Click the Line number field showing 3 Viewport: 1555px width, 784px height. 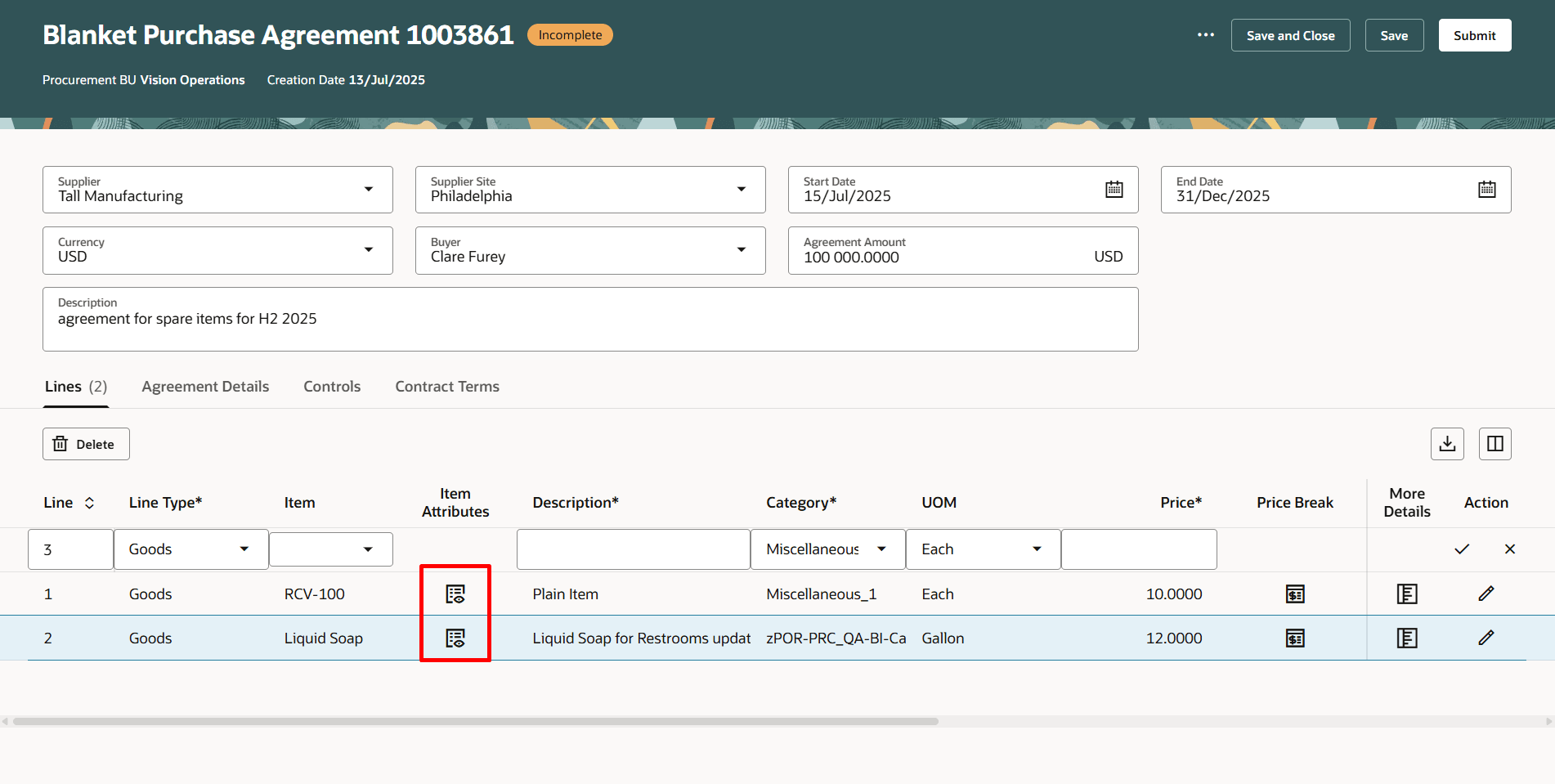[70, 549]
